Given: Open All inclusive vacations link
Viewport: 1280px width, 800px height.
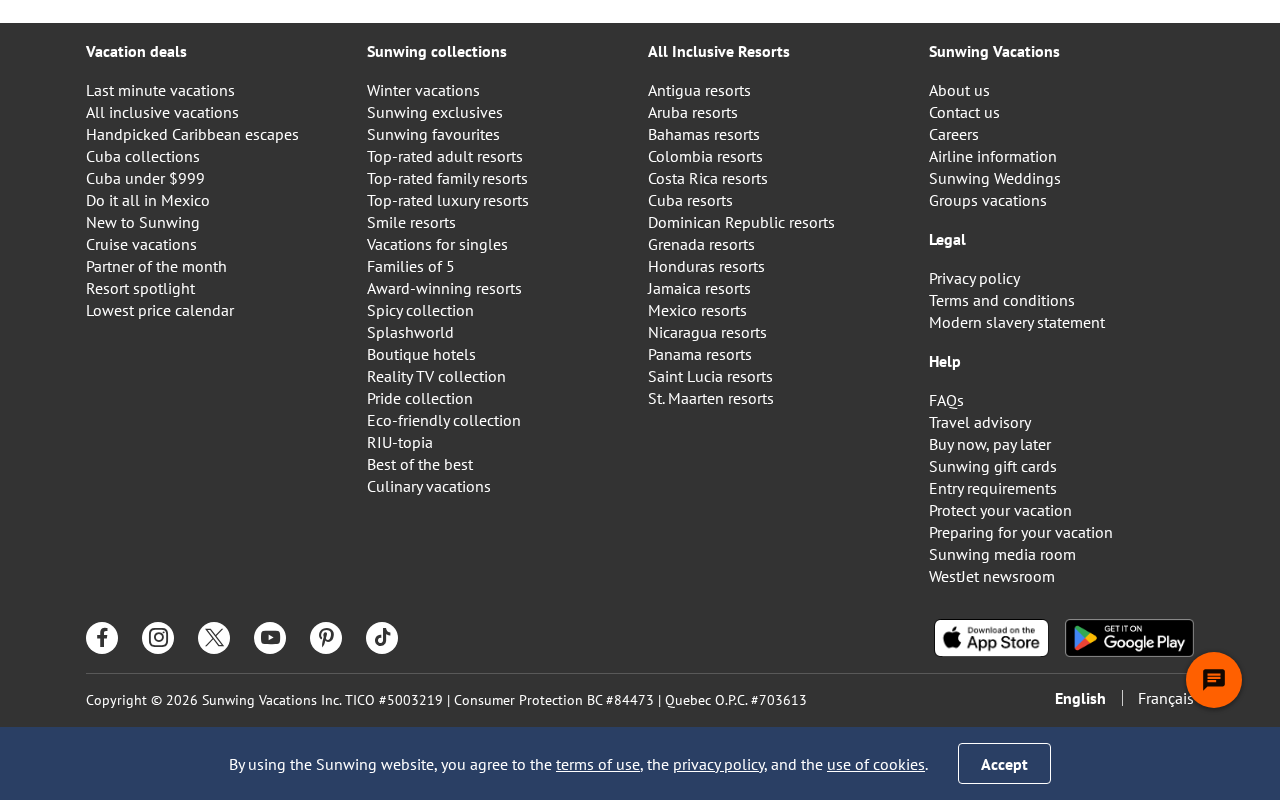Looking at the screenshot, I should (162, 112).
